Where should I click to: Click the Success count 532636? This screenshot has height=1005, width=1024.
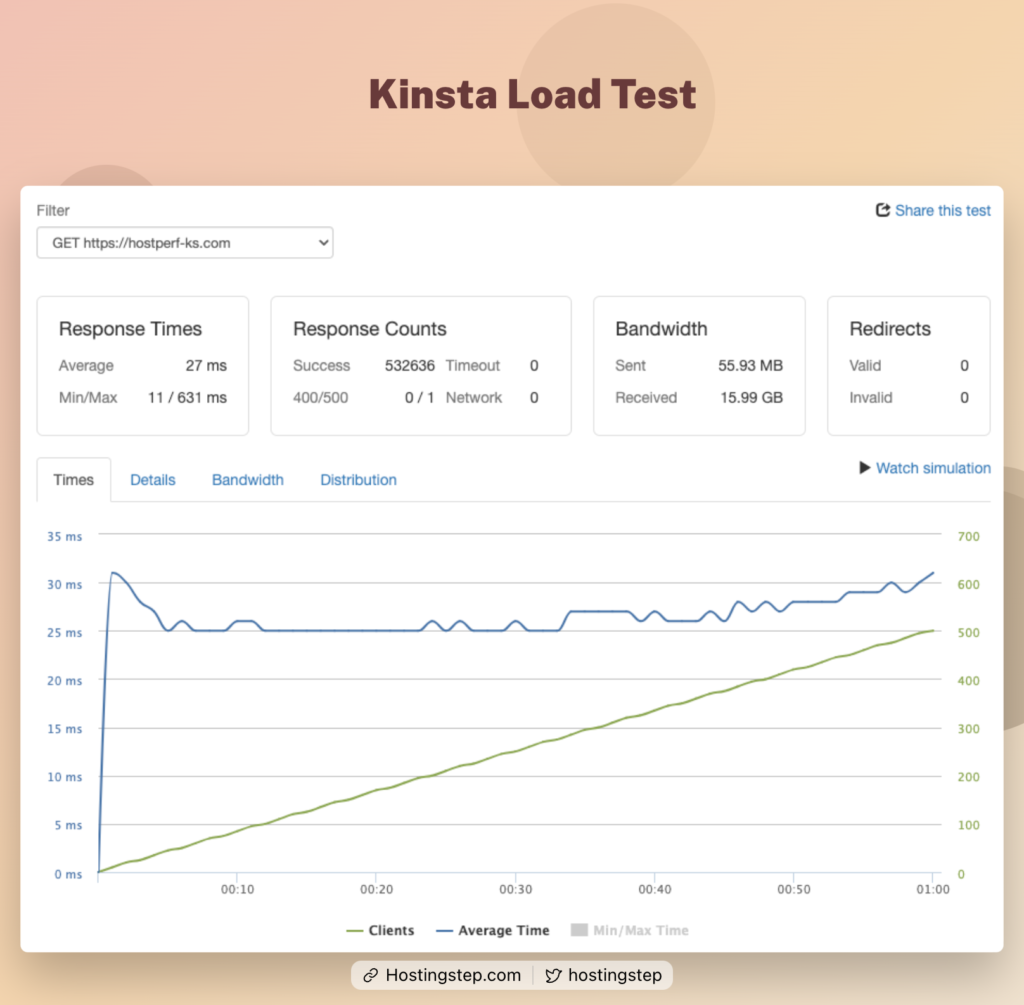click(x=409, y=366)
